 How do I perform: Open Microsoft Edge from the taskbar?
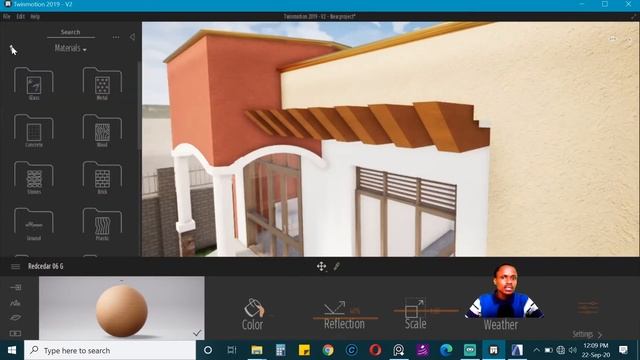(446, 350)
